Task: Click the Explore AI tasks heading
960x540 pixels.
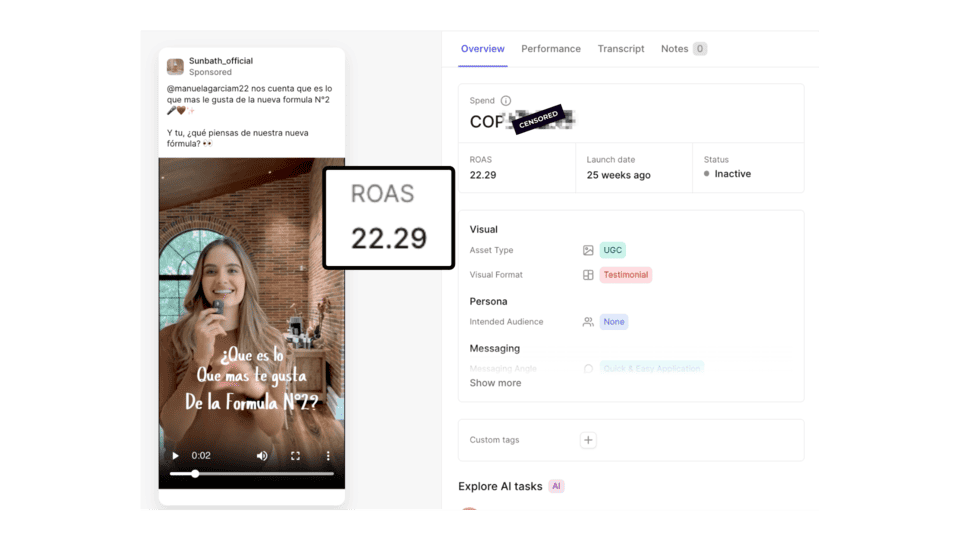Action: point(500,486)
